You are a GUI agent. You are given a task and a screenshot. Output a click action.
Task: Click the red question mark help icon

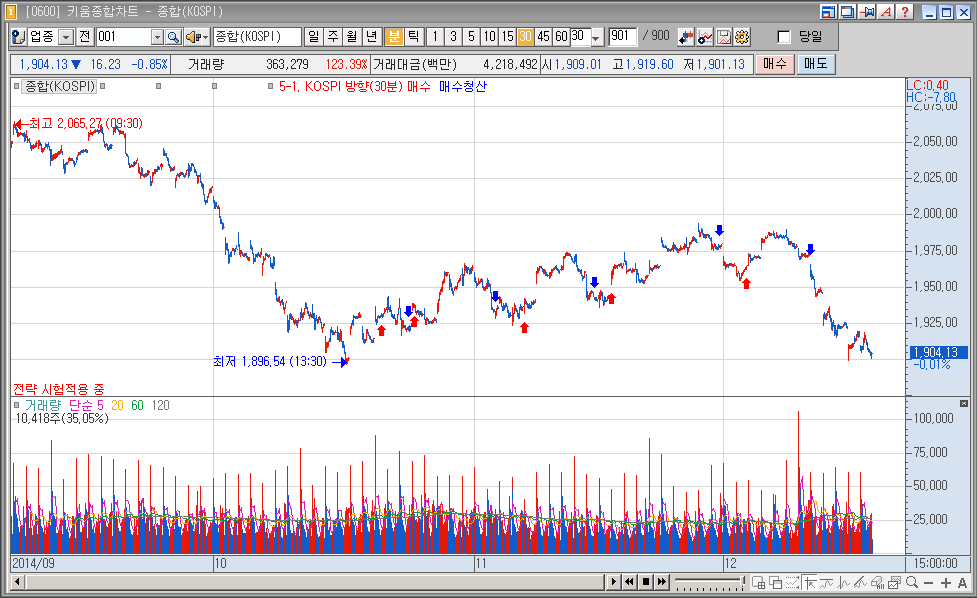click(905, 12)
